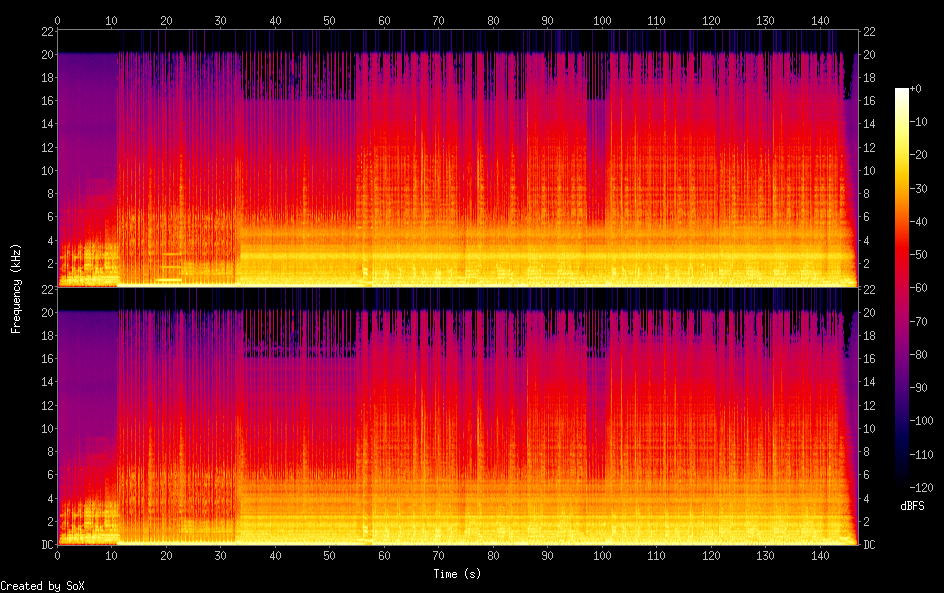Click the 16 kHz label on upper-right frequency axis
This screenshot has width=944, height=593.
click(x=869, y=101)
